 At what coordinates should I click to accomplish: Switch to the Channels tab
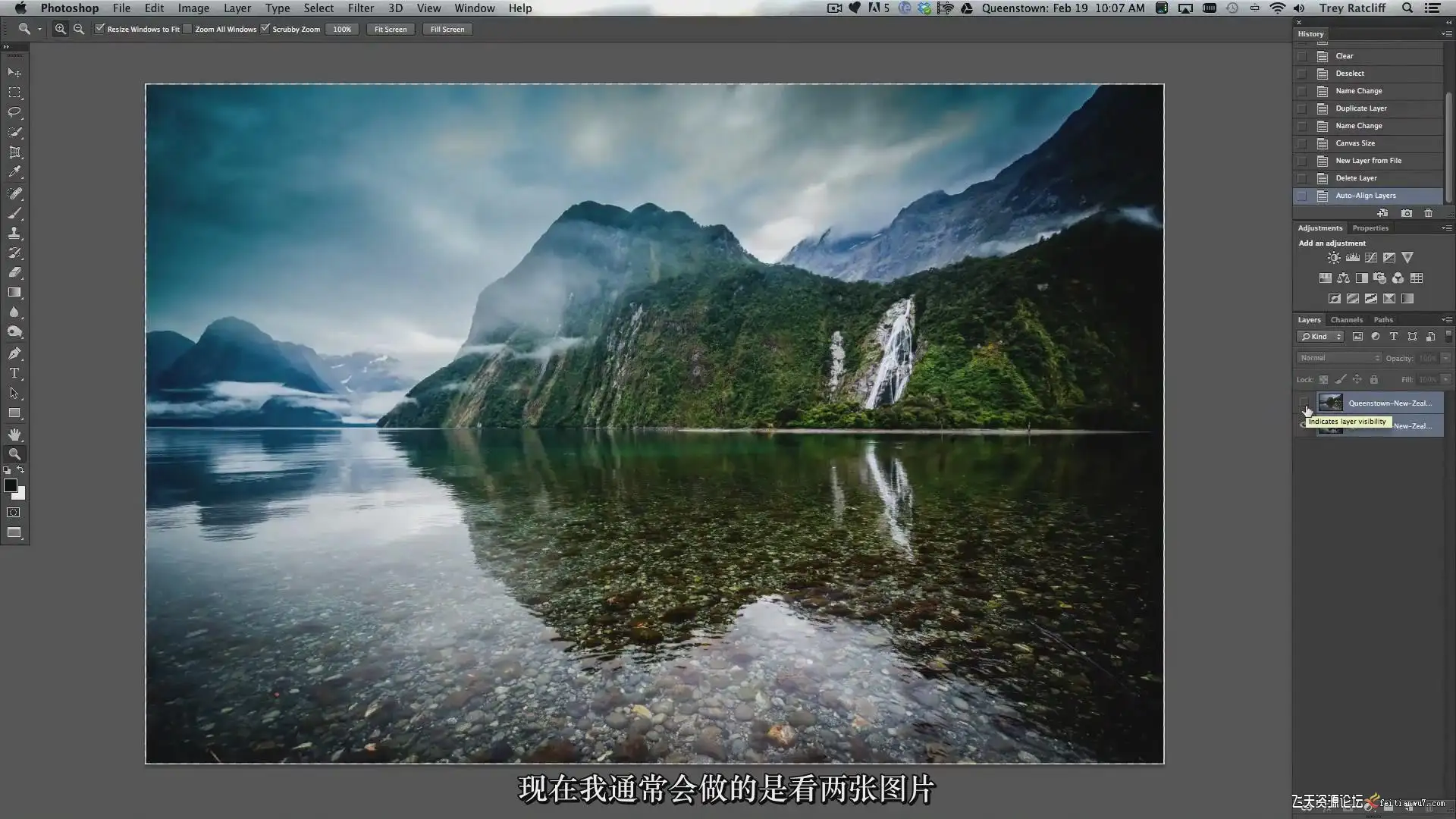click(1347, 320)
